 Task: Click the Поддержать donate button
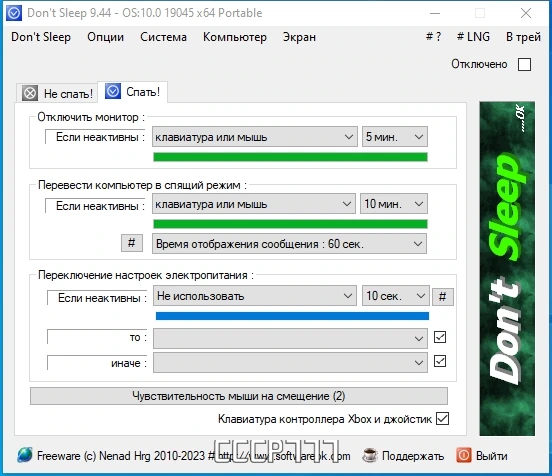click(403, 456)
